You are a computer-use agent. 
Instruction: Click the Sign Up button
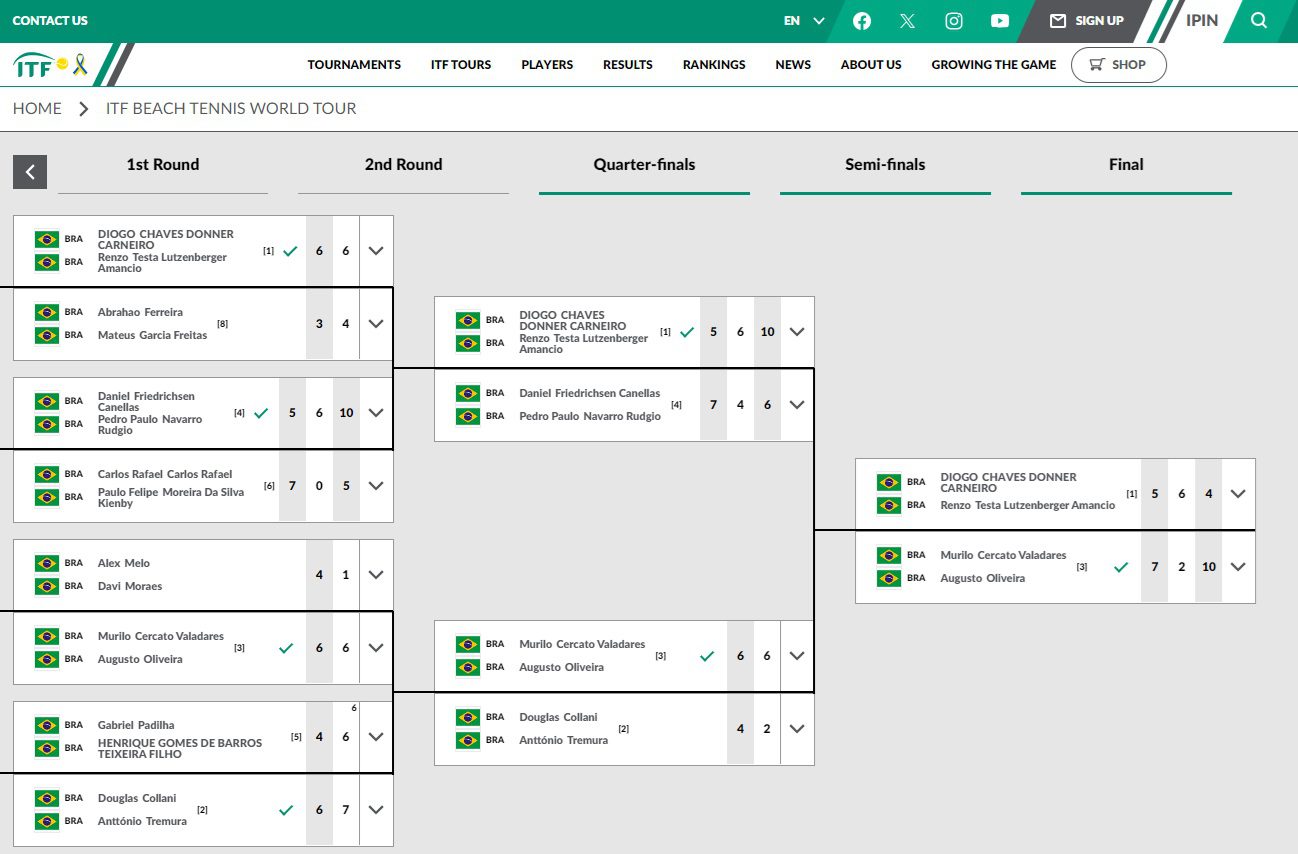coord(1087,21)
